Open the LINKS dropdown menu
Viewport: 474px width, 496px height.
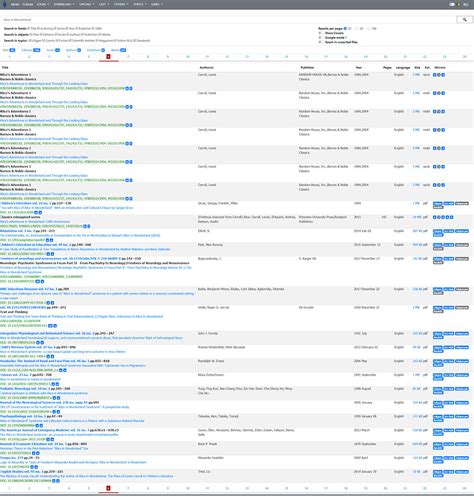pos(157,4)
